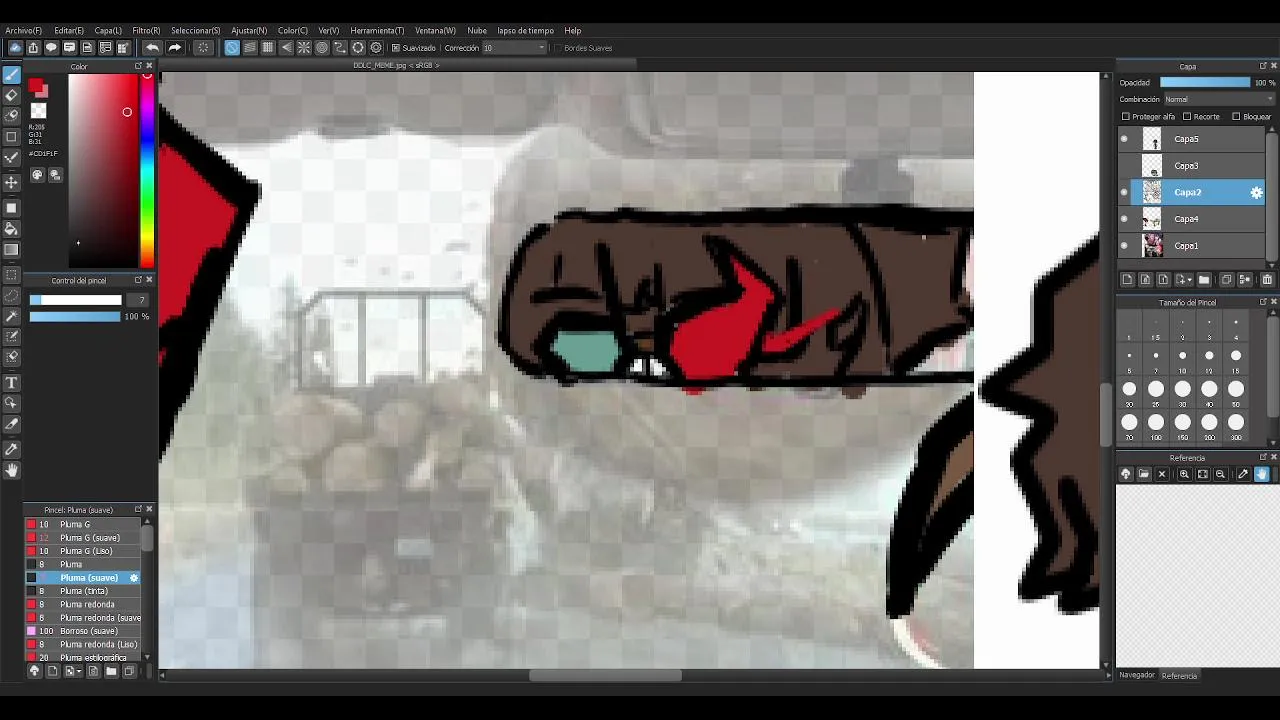
Task: Undock the Referencia panel
Action: click(x=1262, y=457)
